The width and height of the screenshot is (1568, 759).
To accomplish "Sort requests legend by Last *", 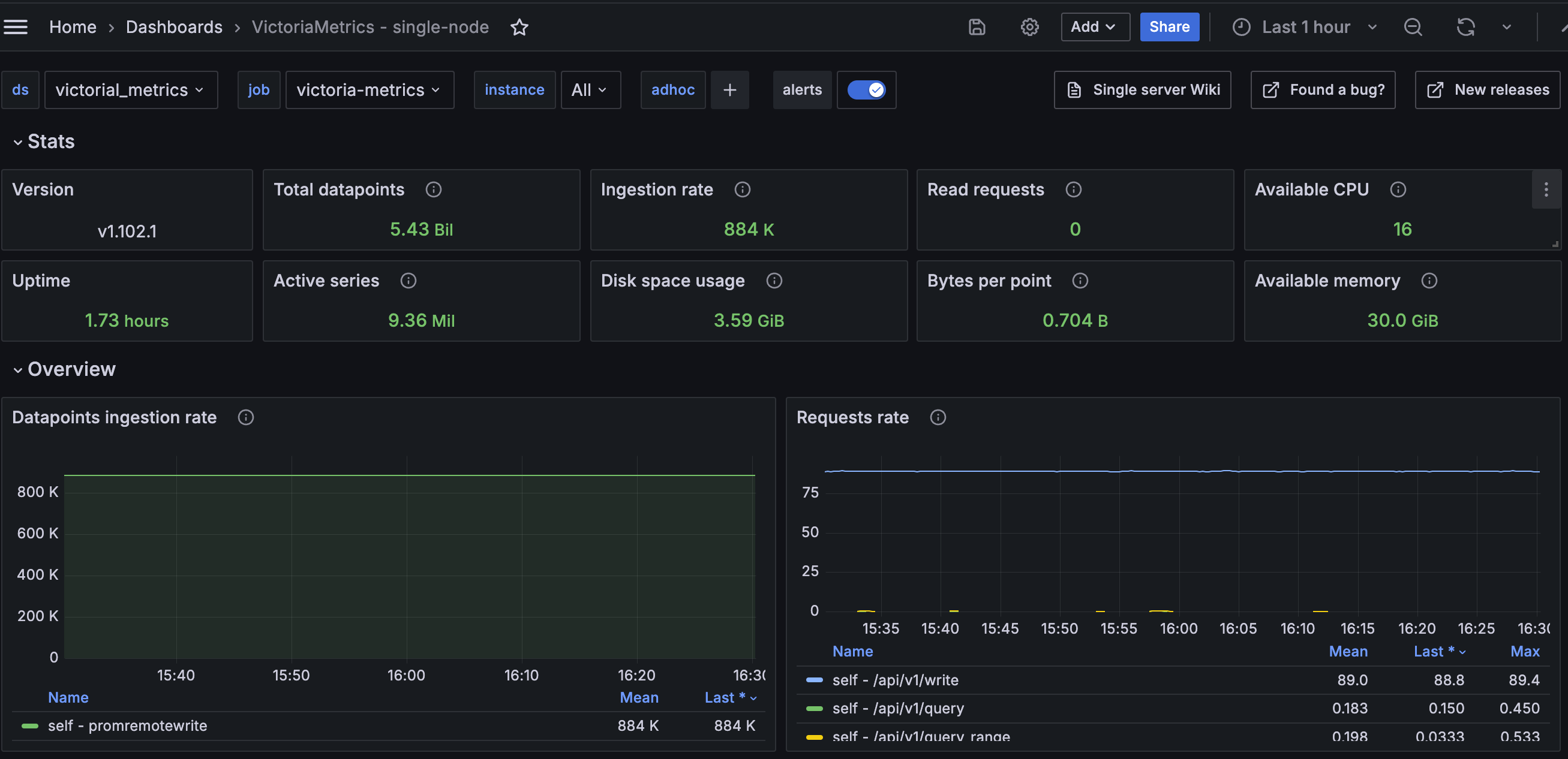I will click(1440, 651).
